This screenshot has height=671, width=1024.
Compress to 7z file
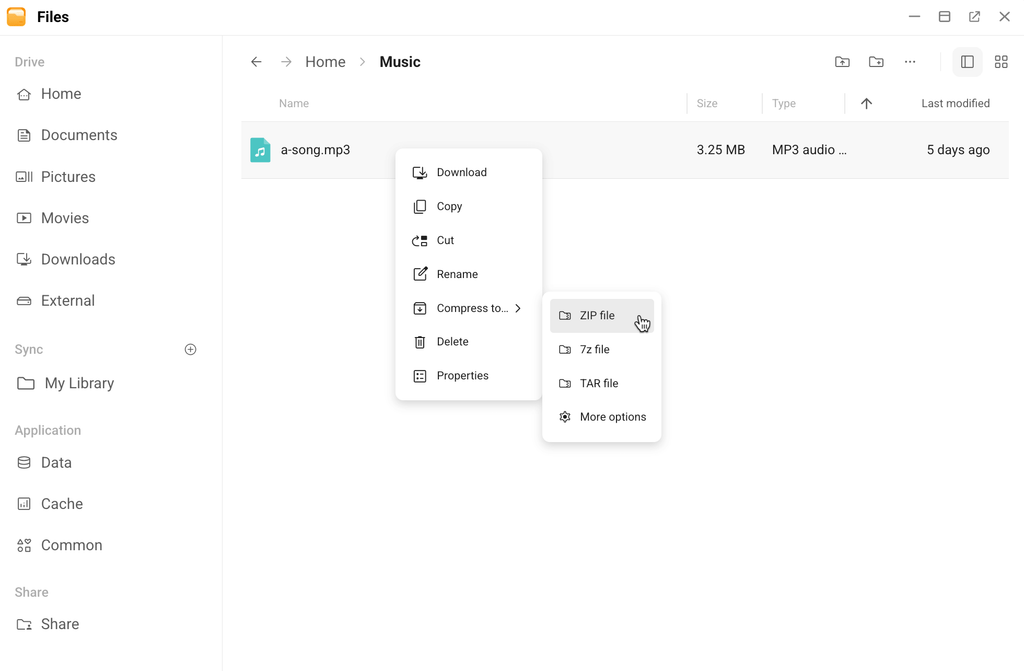(601, 350)
